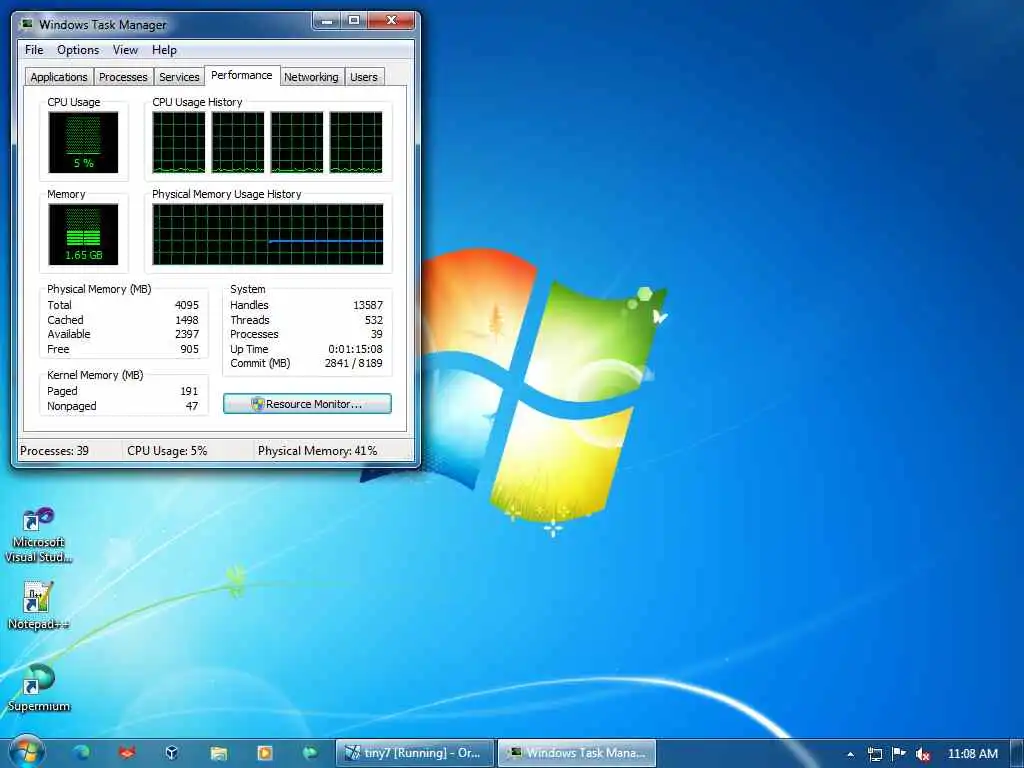The width and height of the screenshot is (1024, 768).
Task: Select the Nonpaged value 47
Action: (x=191, y=406)
